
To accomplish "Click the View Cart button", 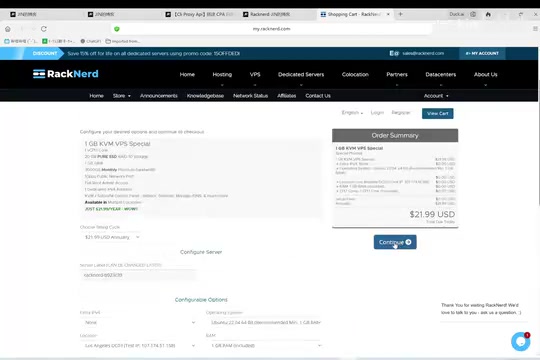I will click(437, 113).
